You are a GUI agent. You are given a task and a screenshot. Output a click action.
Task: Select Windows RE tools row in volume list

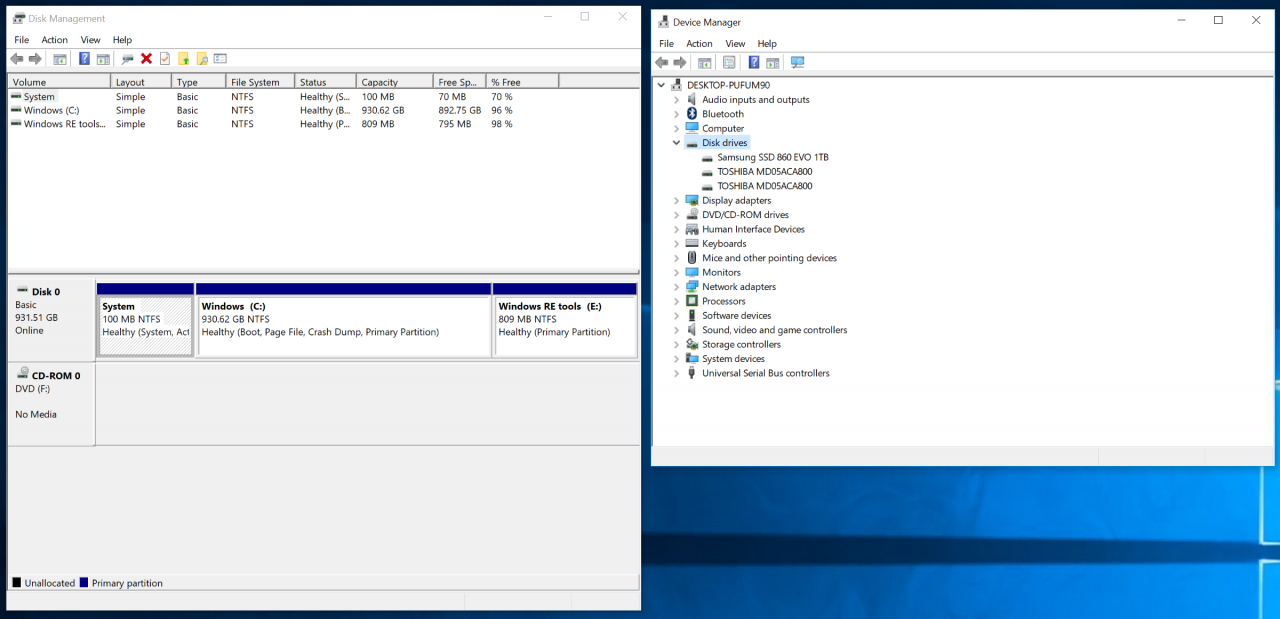coord(323,124)
